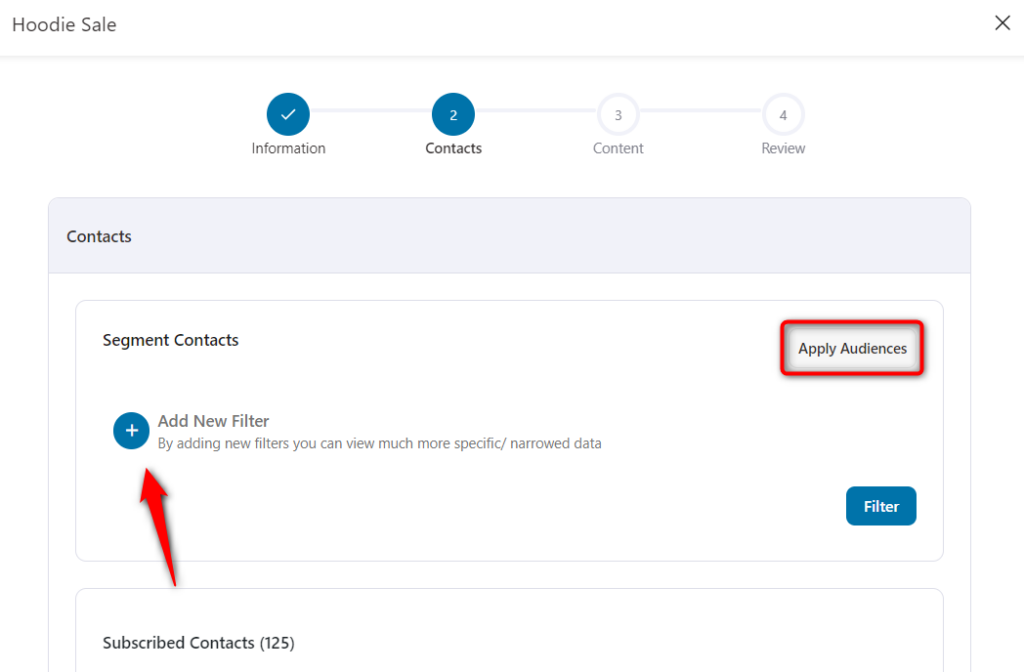Click the blue Filter button
This screenshot has height=672, width=1024.
[x=881, y=506]
